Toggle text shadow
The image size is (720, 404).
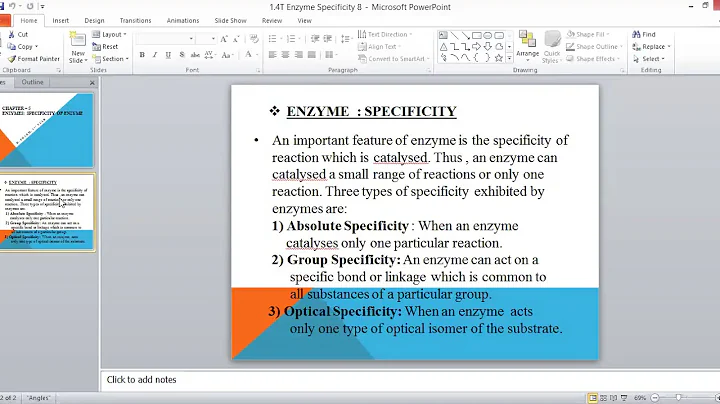182,55
